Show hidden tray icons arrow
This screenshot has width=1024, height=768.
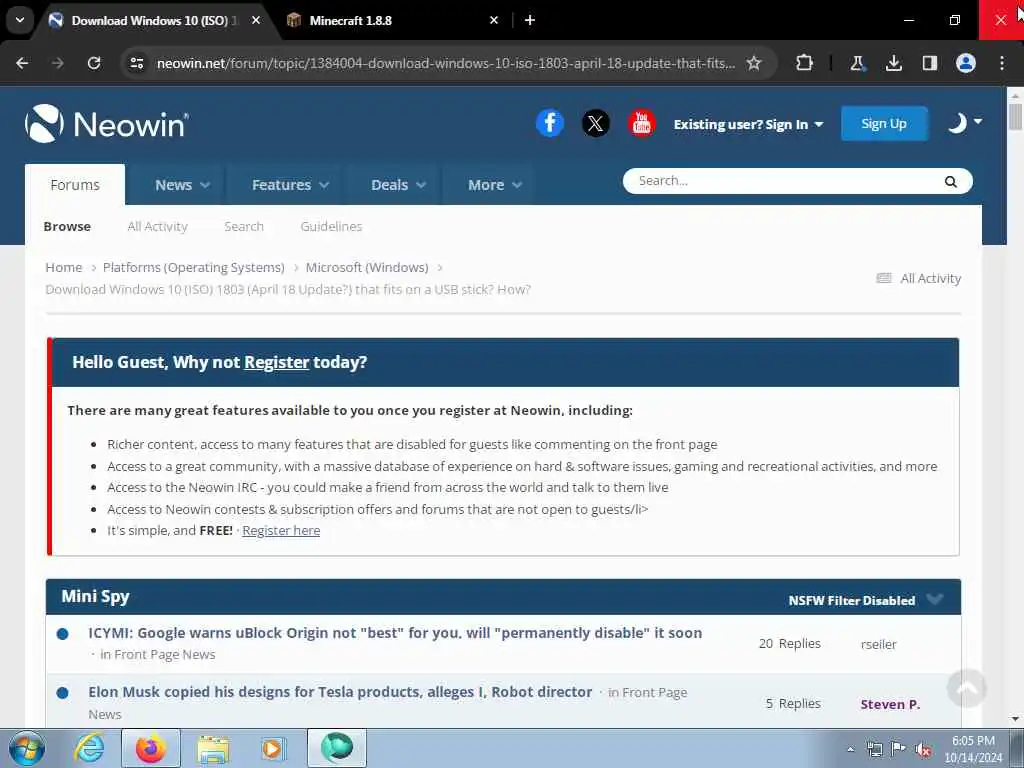pyautogui.click(x=850, y=750)
